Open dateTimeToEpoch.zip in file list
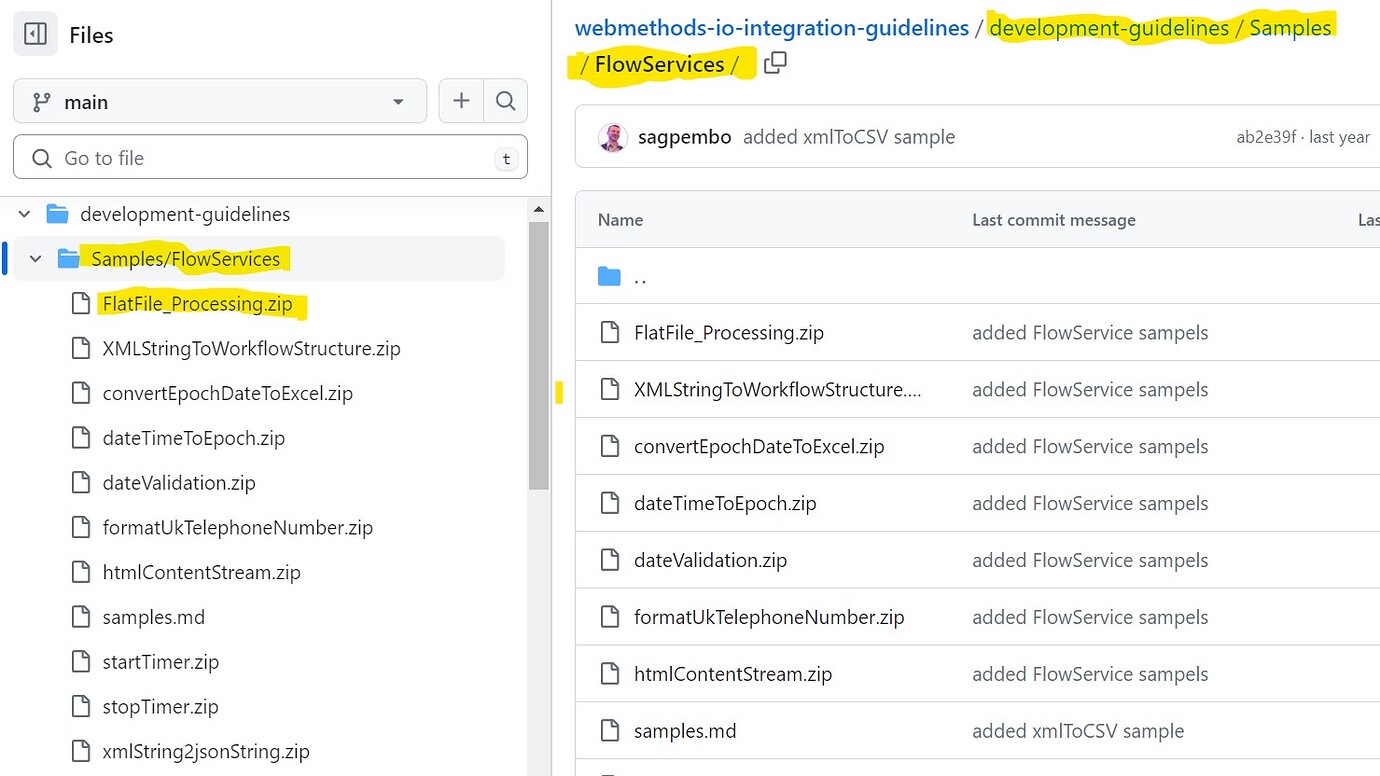 (725, 504)
